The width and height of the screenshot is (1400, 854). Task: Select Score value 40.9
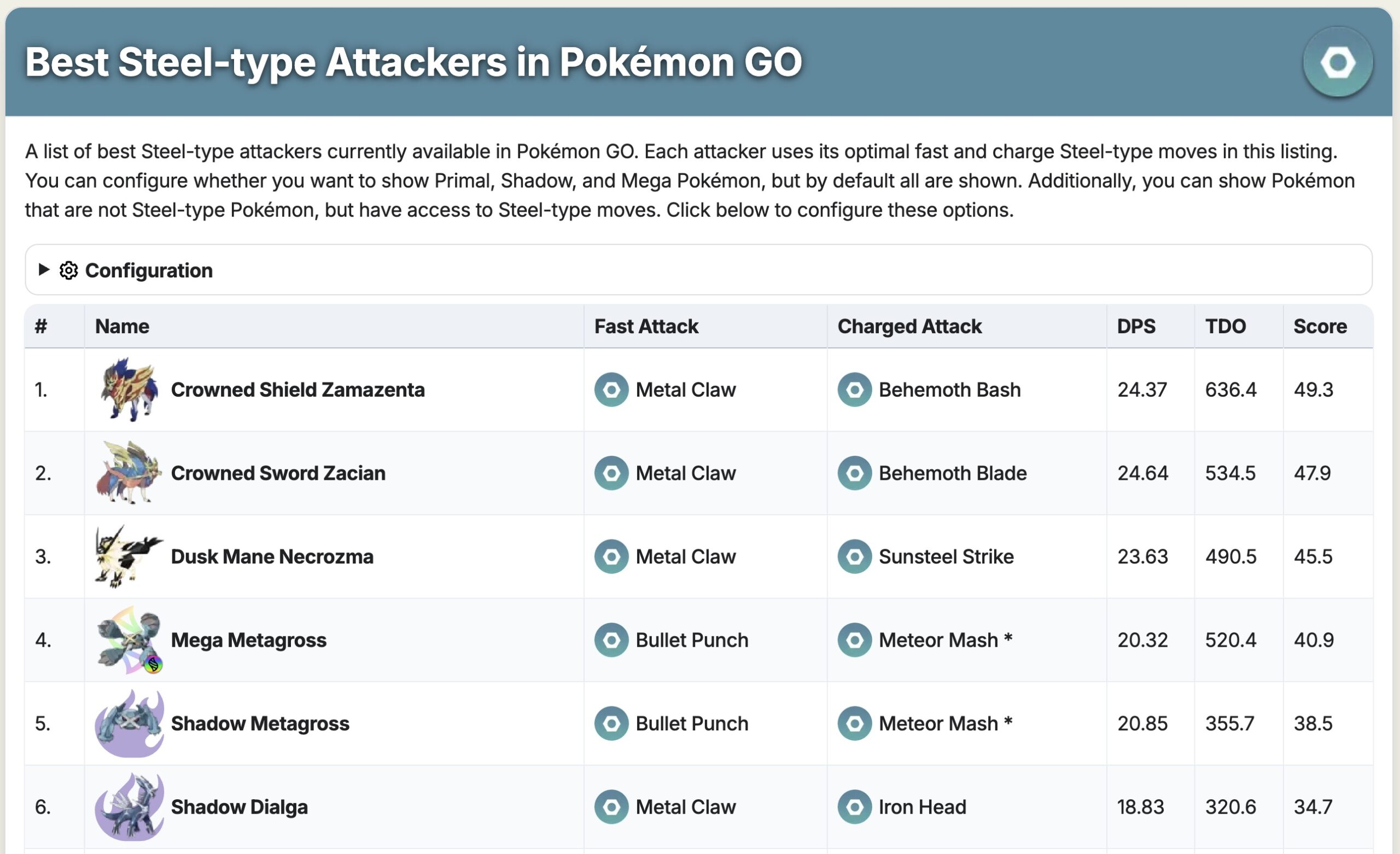coord(1314,640)
